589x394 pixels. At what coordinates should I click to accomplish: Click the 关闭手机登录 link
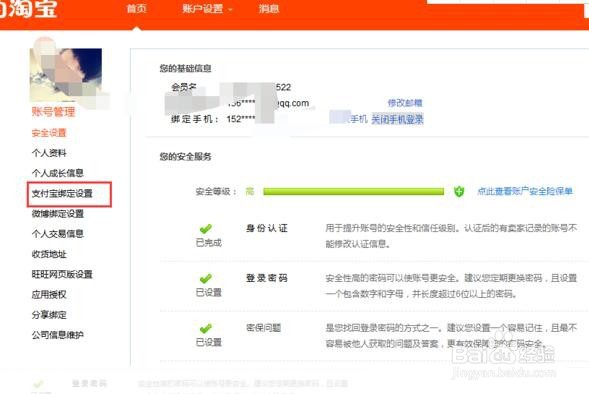[x=397, y=119]
